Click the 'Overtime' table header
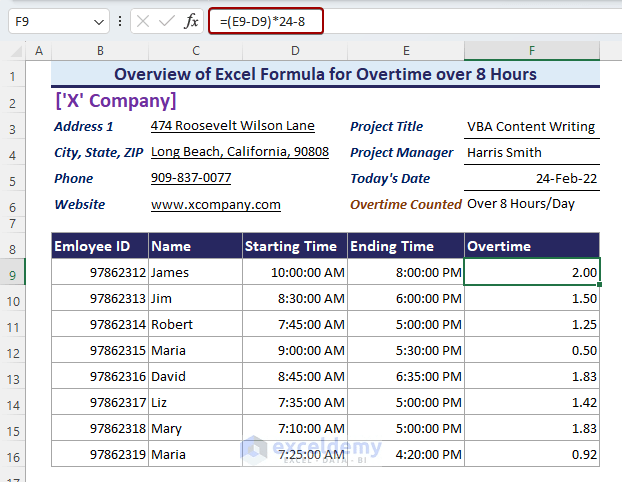The image size is (622, 482). [x=532, y=246]
